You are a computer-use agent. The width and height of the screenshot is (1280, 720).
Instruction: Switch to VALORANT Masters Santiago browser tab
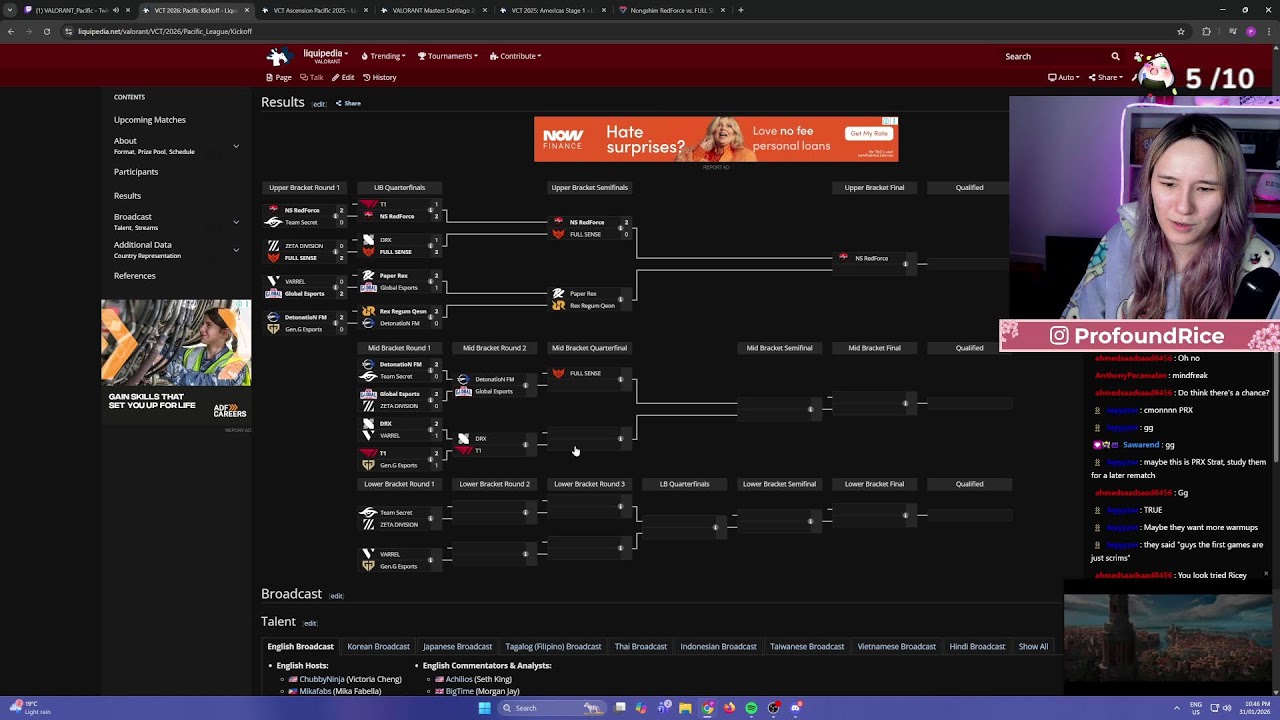(x=434, y=10)
